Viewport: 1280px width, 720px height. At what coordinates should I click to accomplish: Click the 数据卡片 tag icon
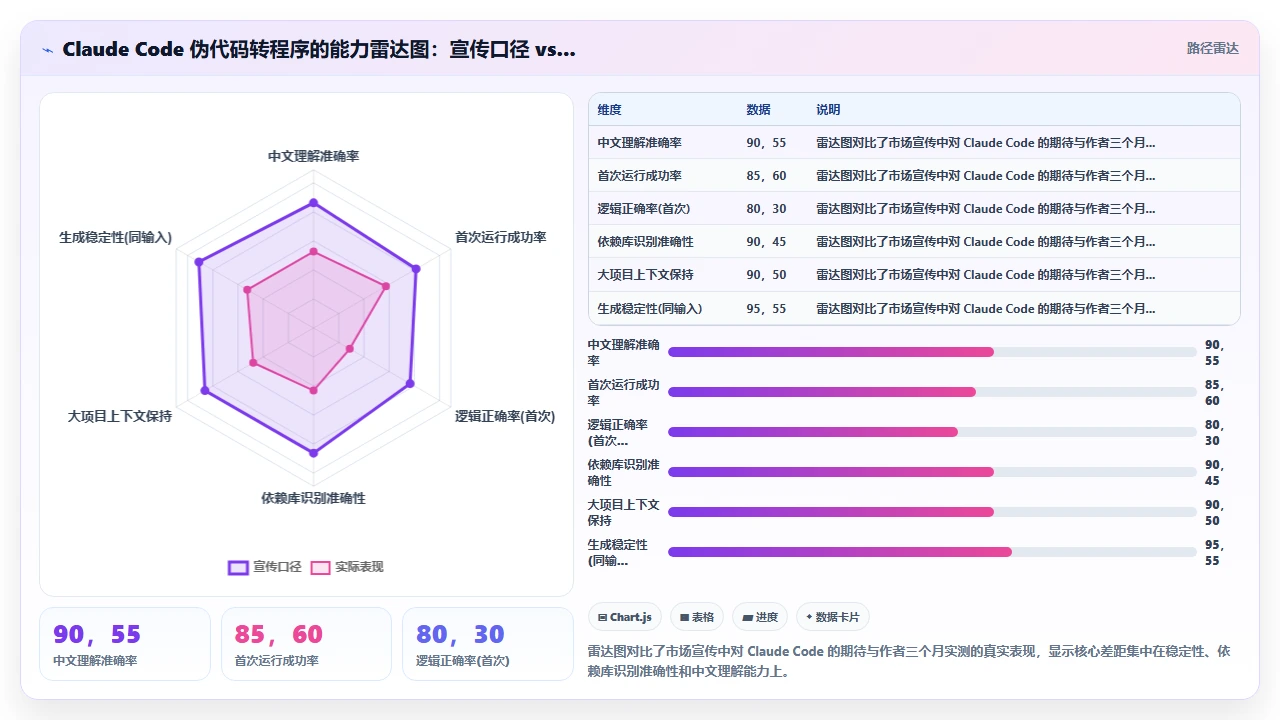809,617
